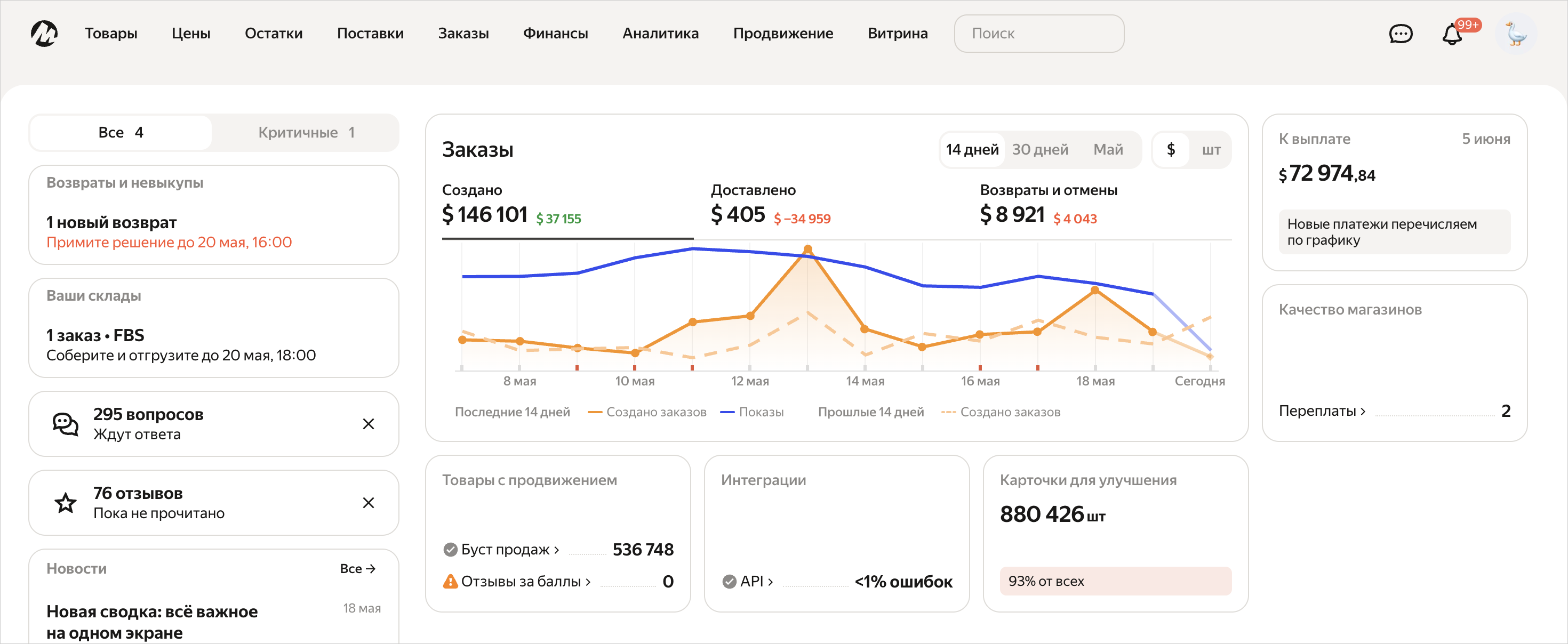Viewport: 1568px width, 644px height.
Task: Select the Май period option
Action: (x=1108, y=150)
